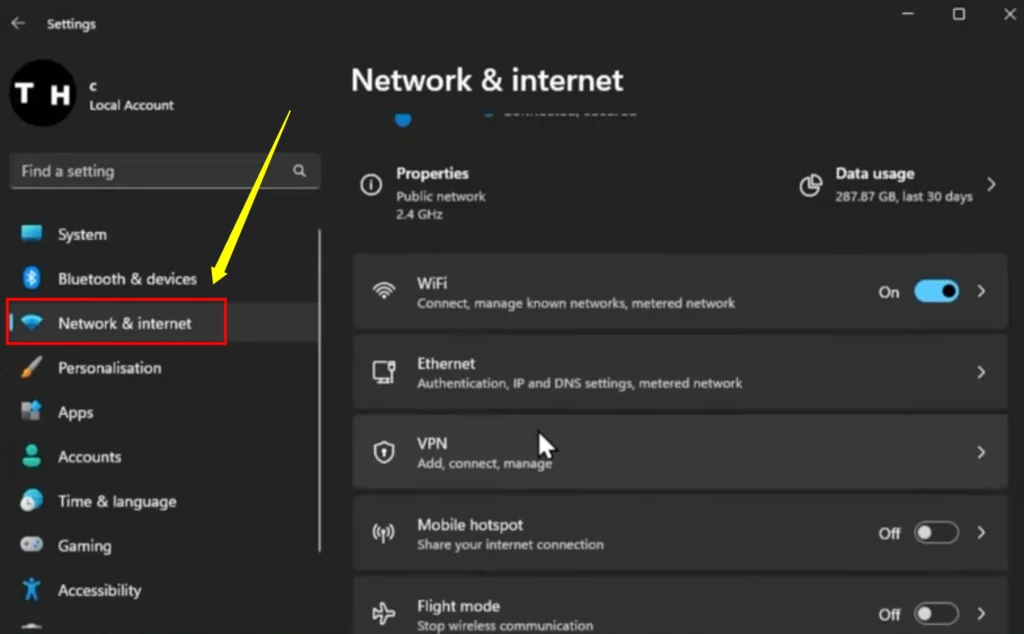Click the search magnifier icon

pyautogui.click(x=299, y=171)
